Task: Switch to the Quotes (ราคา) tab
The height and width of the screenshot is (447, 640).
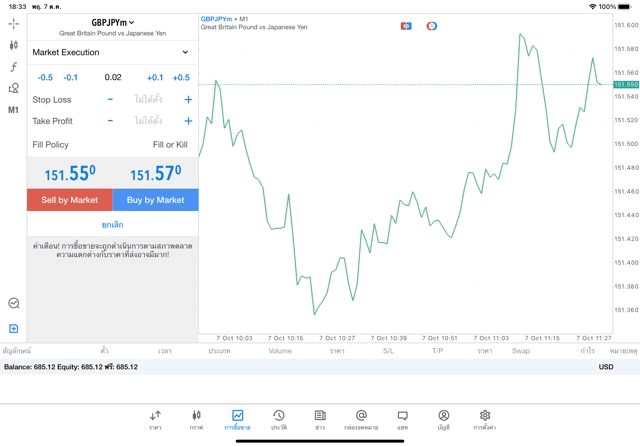Action: (x=155, y=419)
